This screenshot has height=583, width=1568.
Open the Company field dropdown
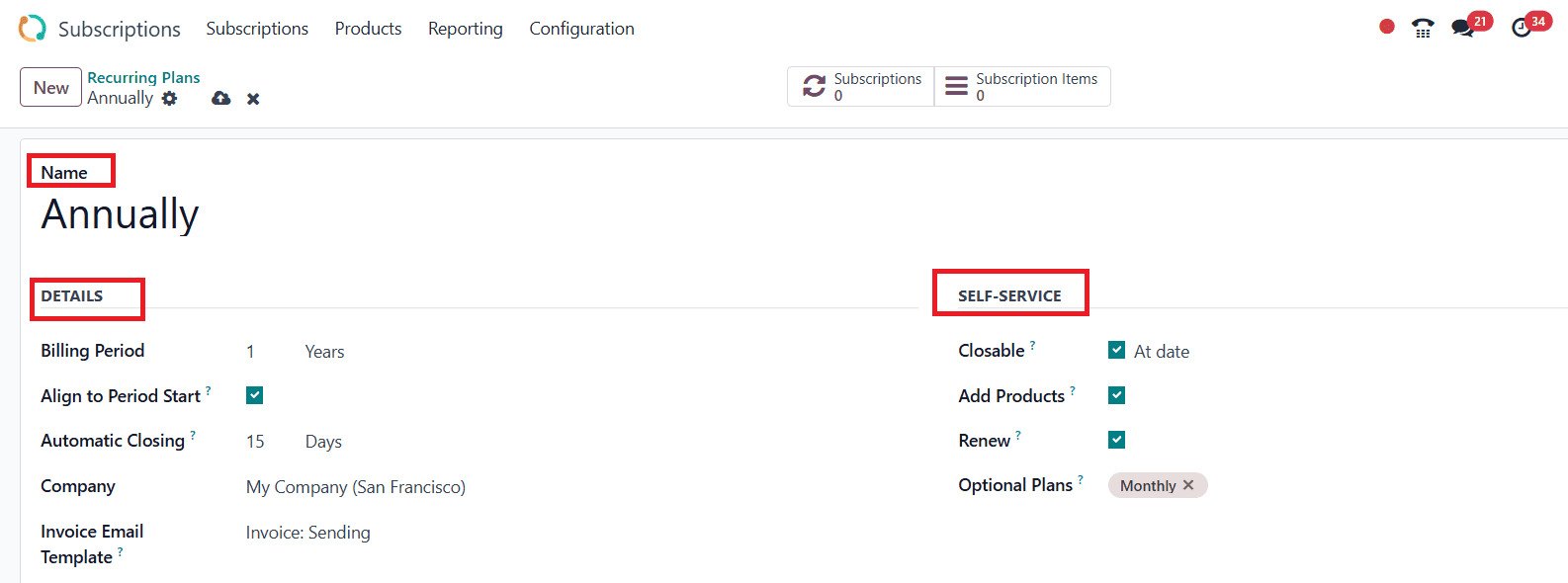click(355, 487)
